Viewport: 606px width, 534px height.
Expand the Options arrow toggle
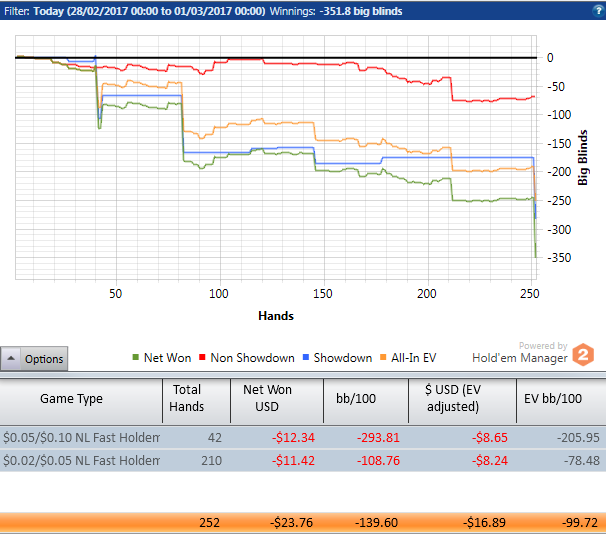click(11, 359)
